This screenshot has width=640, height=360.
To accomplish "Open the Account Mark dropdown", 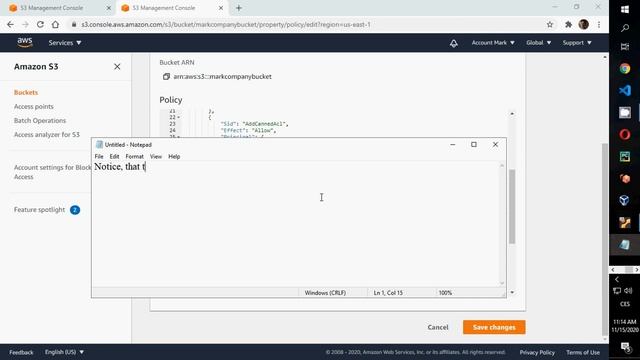I will pyautogui.click(x=493, y=42).
